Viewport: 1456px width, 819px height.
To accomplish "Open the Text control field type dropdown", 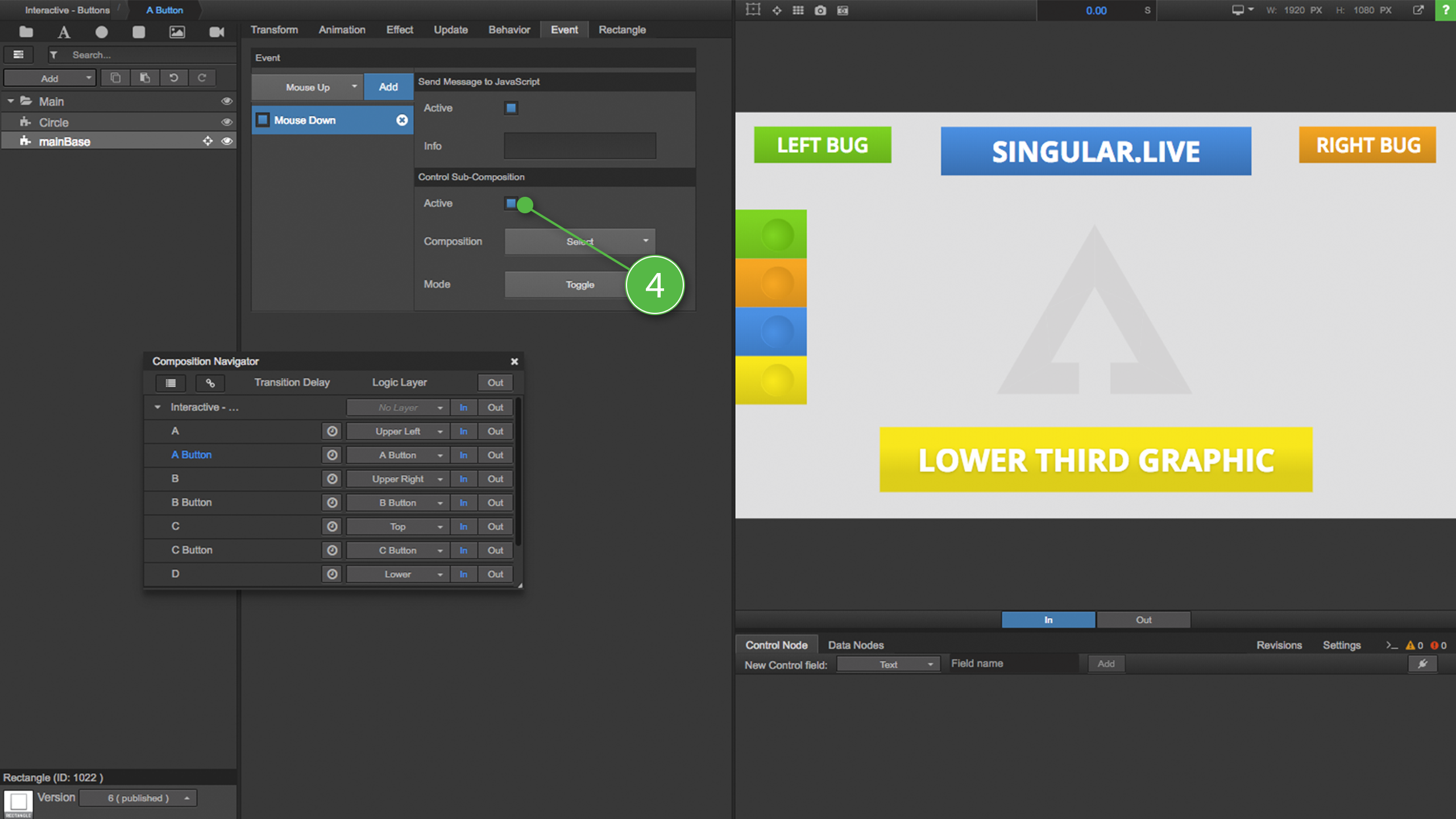I will click(x=889, y=664).
